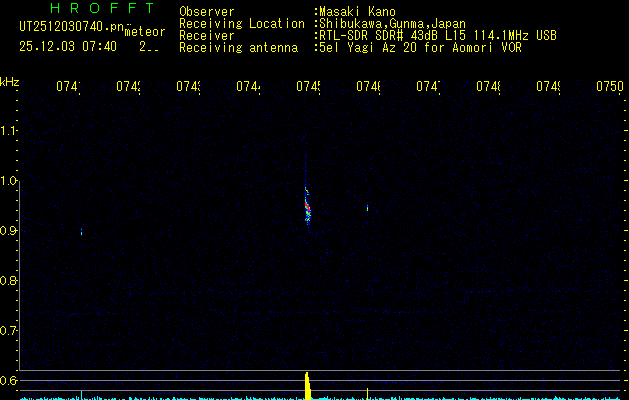Click the 0.6 kHz frequency axis label

8,380
